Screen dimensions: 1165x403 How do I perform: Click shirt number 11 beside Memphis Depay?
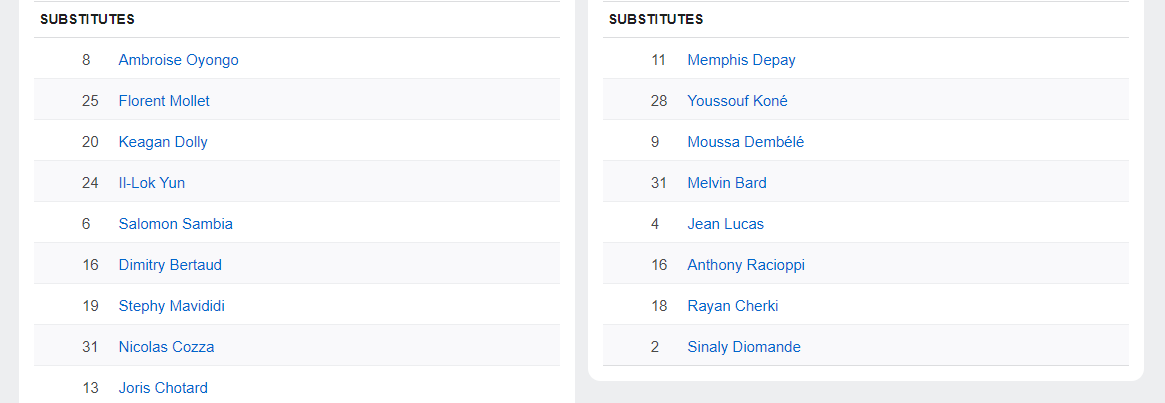pyautogui.click(x=658, y=60)
